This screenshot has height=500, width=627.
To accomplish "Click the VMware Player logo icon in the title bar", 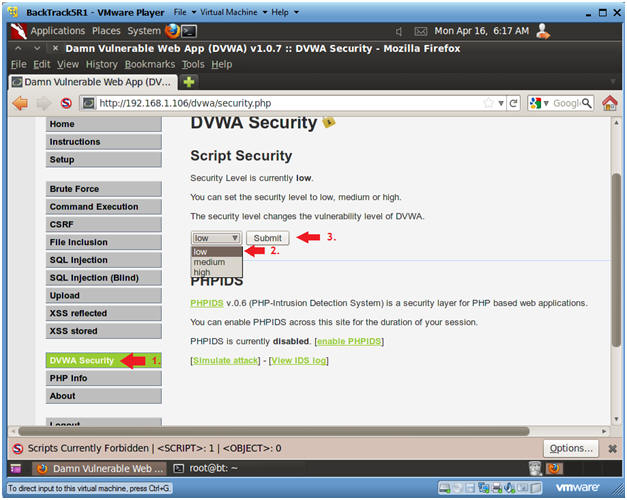I will click(13, 12).
